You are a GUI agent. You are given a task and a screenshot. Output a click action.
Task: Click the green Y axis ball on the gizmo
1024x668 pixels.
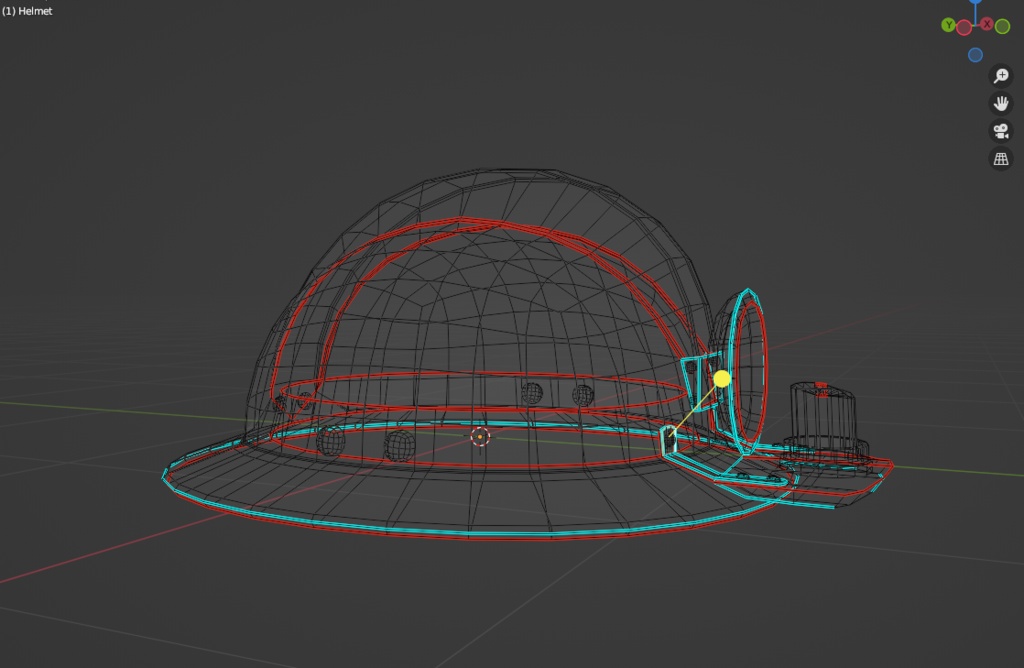pos(948,26)
